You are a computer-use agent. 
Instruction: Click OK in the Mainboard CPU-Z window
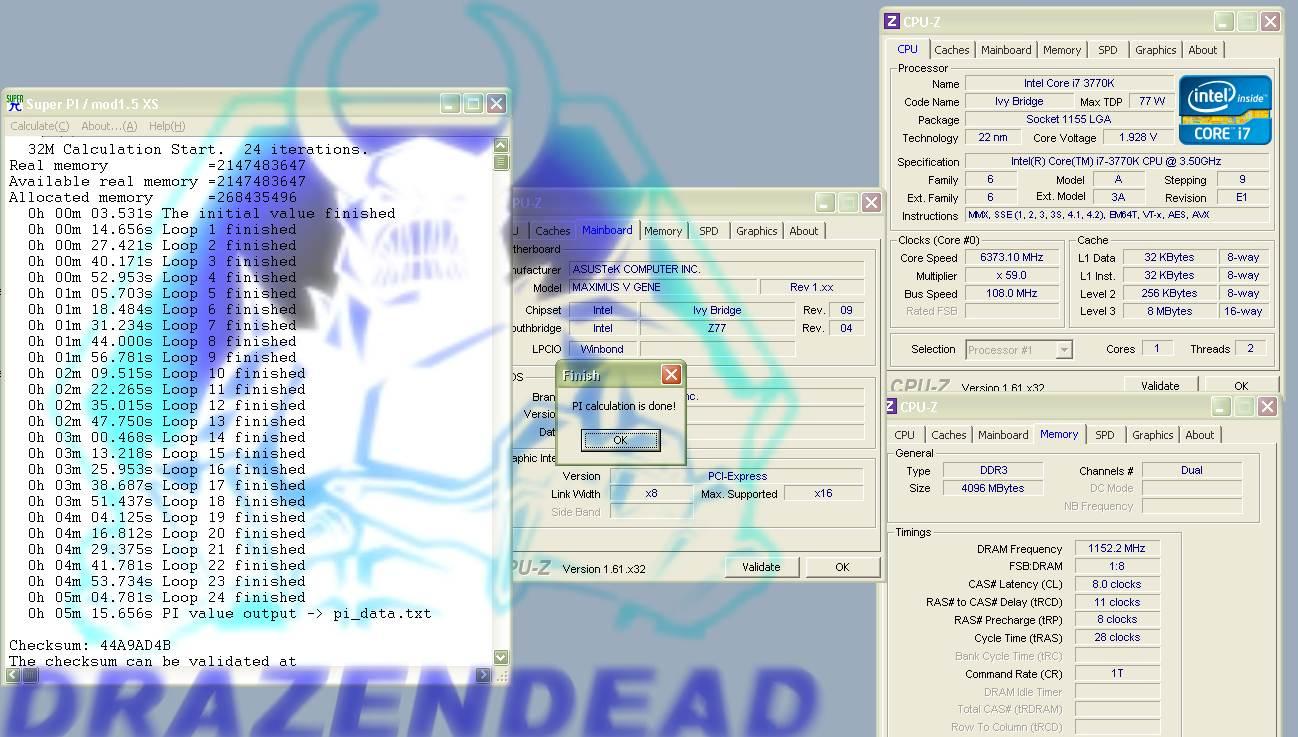[x=842, y=567]
